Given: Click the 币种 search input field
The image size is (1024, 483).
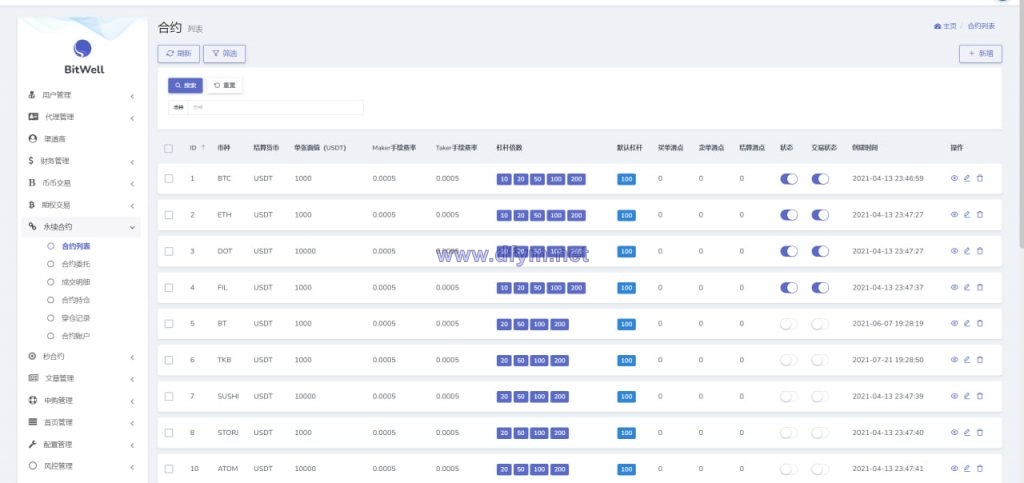Looking at the screenshot, I should pos(276,107).
